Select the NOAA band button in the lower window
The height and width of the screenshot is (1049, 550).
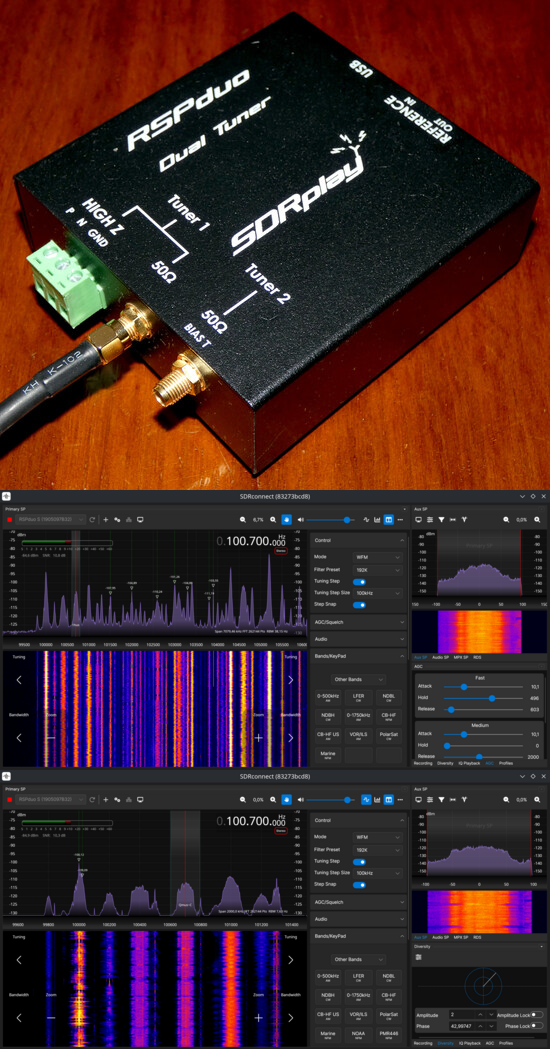coord(359,1035)
